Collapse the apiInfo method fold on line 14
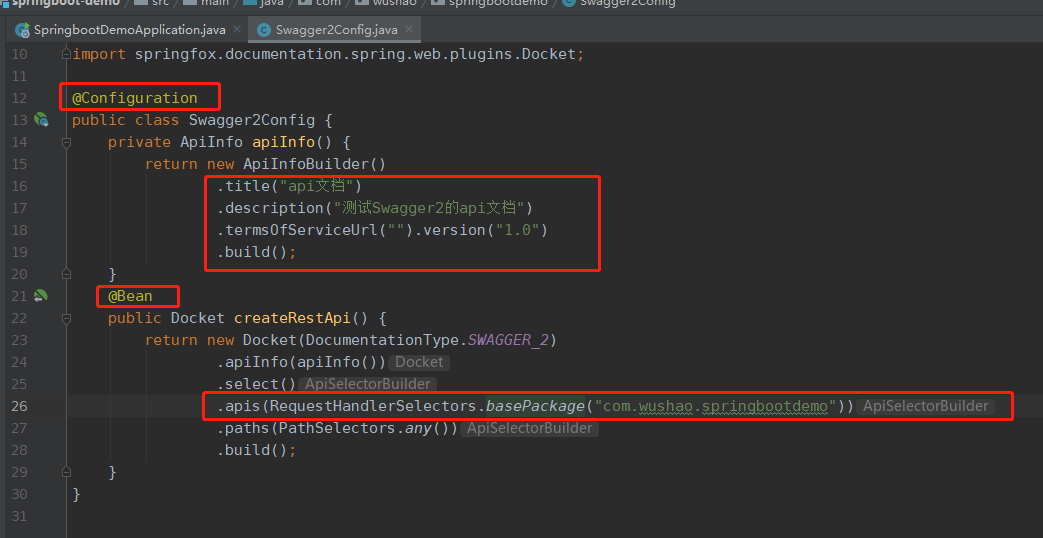Screen dimensions: 1043x538 tap(66, 142)
